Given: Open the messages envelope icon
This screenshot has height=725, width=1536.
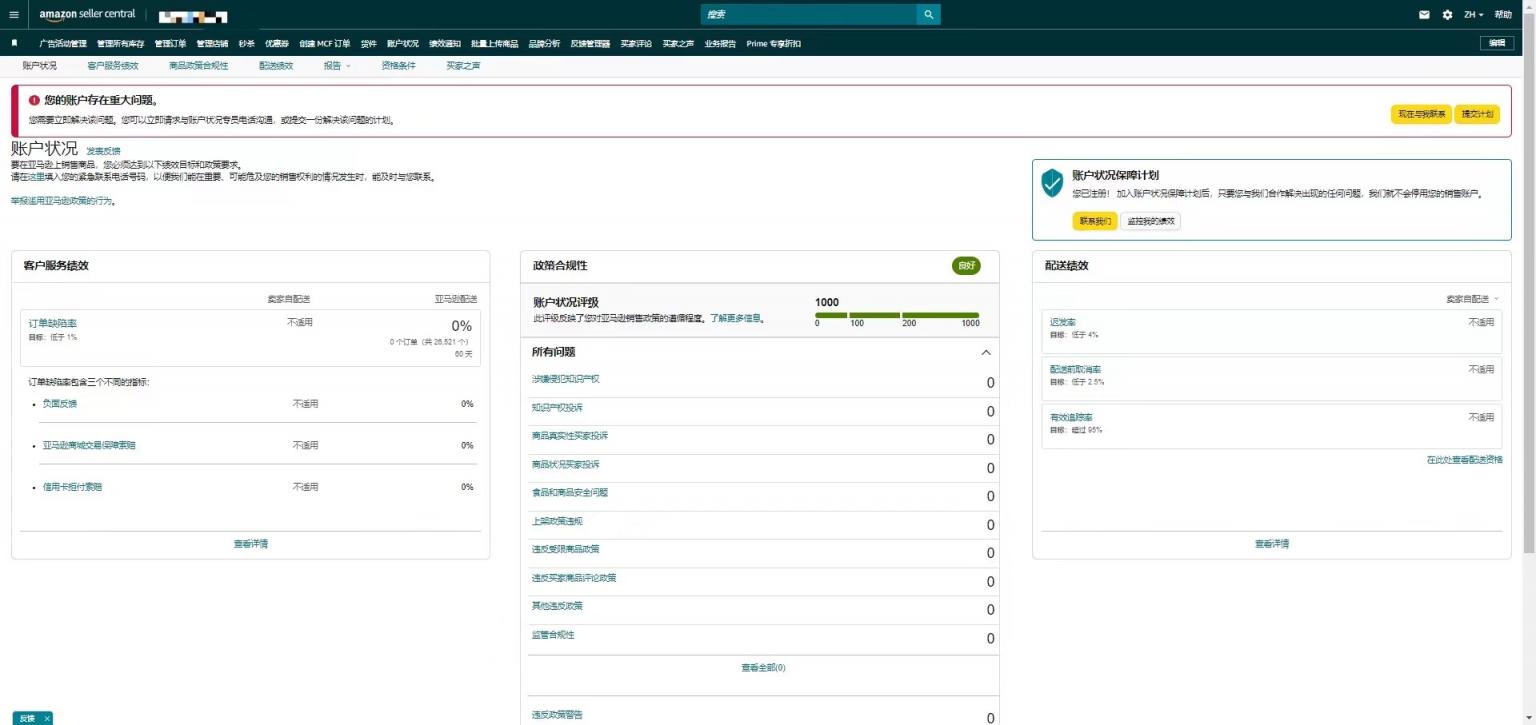Looking at the screenshot, I should click(1424, 15).
